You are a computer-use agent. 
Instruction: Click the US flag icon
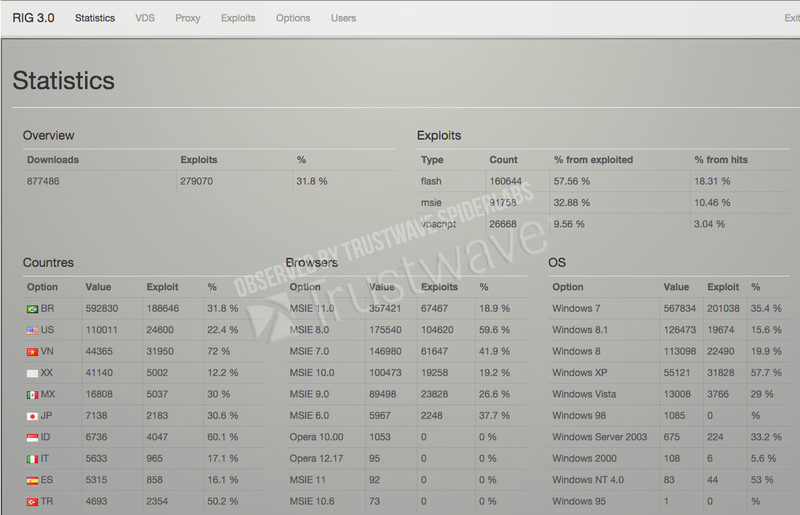33,329
